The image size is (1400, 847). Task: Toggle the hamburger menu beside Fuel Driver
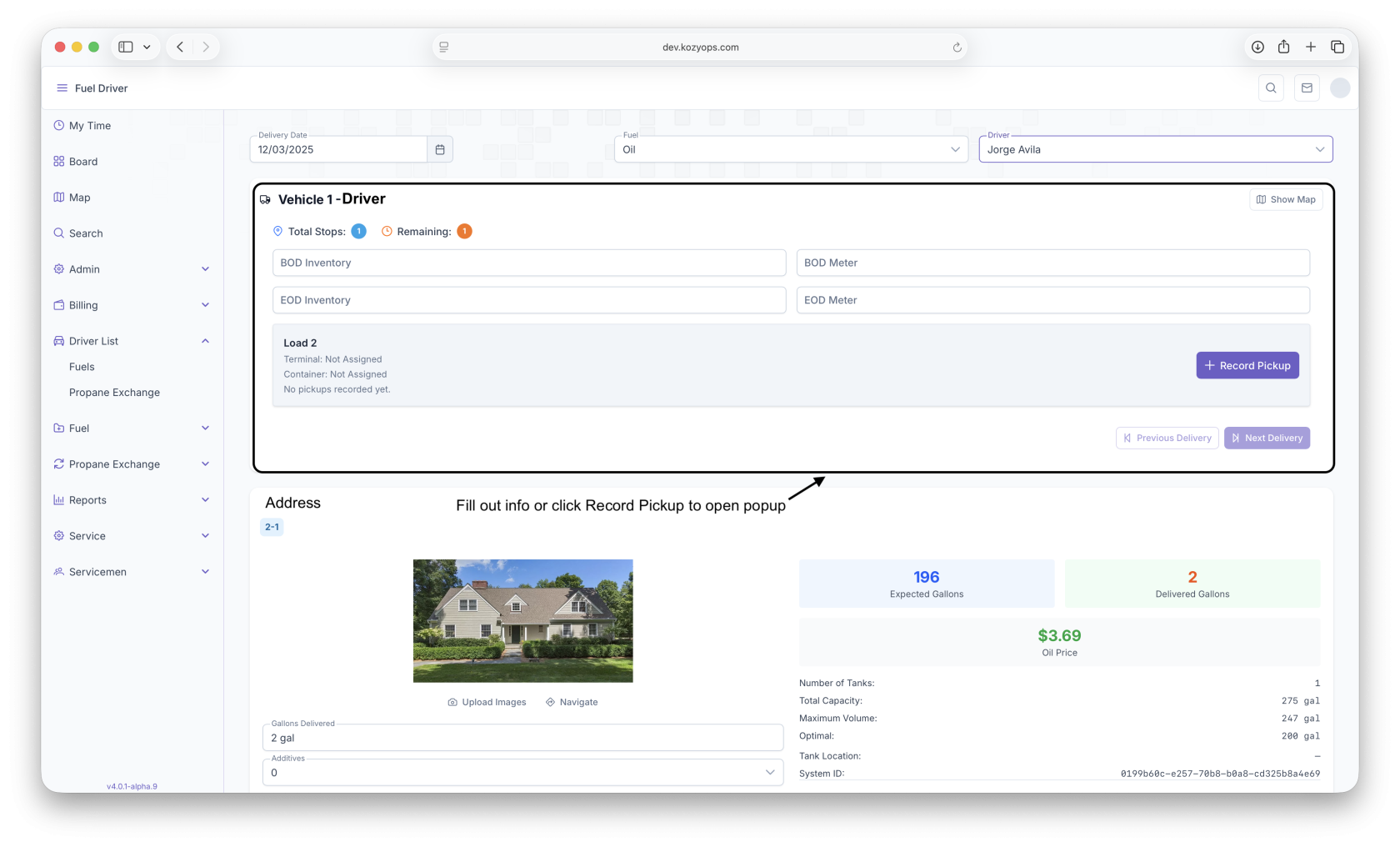tap(62, 88)
